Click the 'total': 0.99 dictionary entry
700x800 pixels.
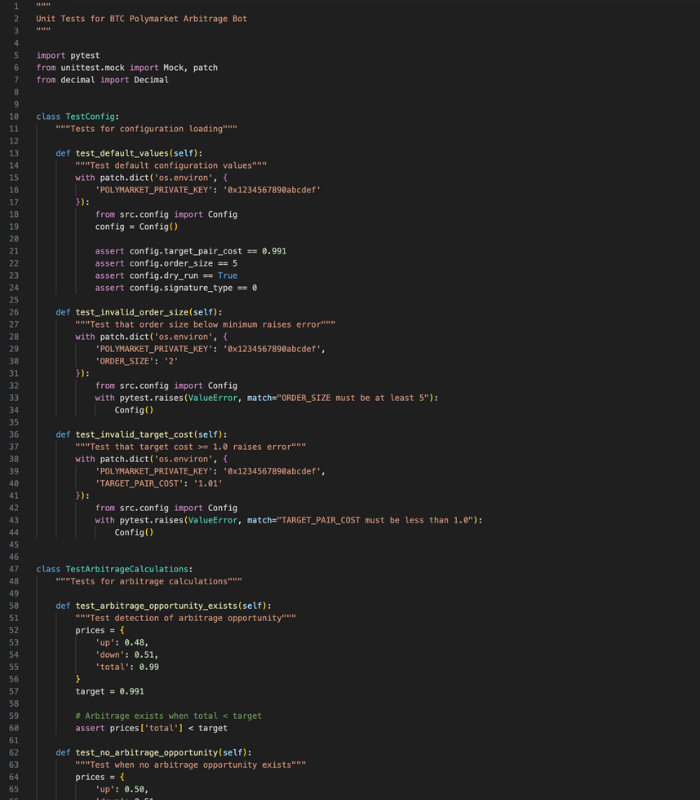(x=127, y=667)
